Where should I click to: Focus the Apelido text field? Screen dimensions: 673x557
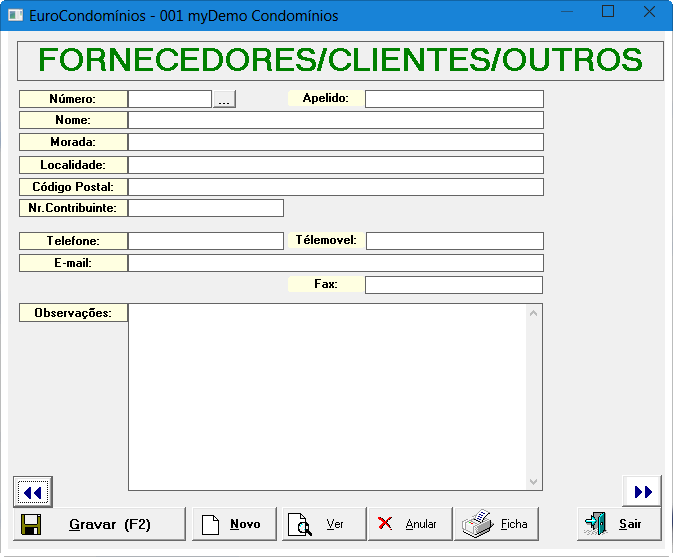click(454, 99)
